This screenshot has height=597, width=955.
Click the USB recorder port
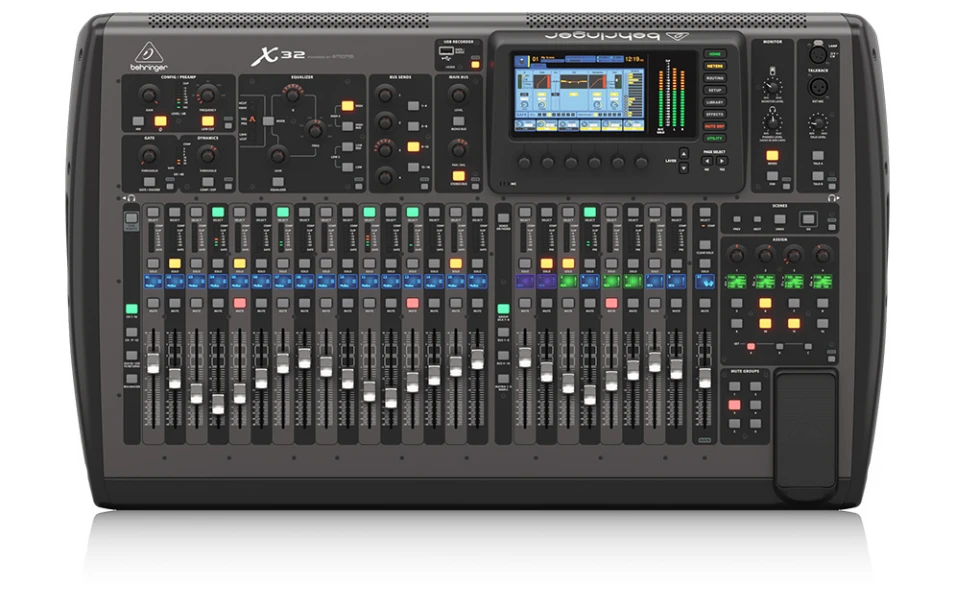click(445, 52)
